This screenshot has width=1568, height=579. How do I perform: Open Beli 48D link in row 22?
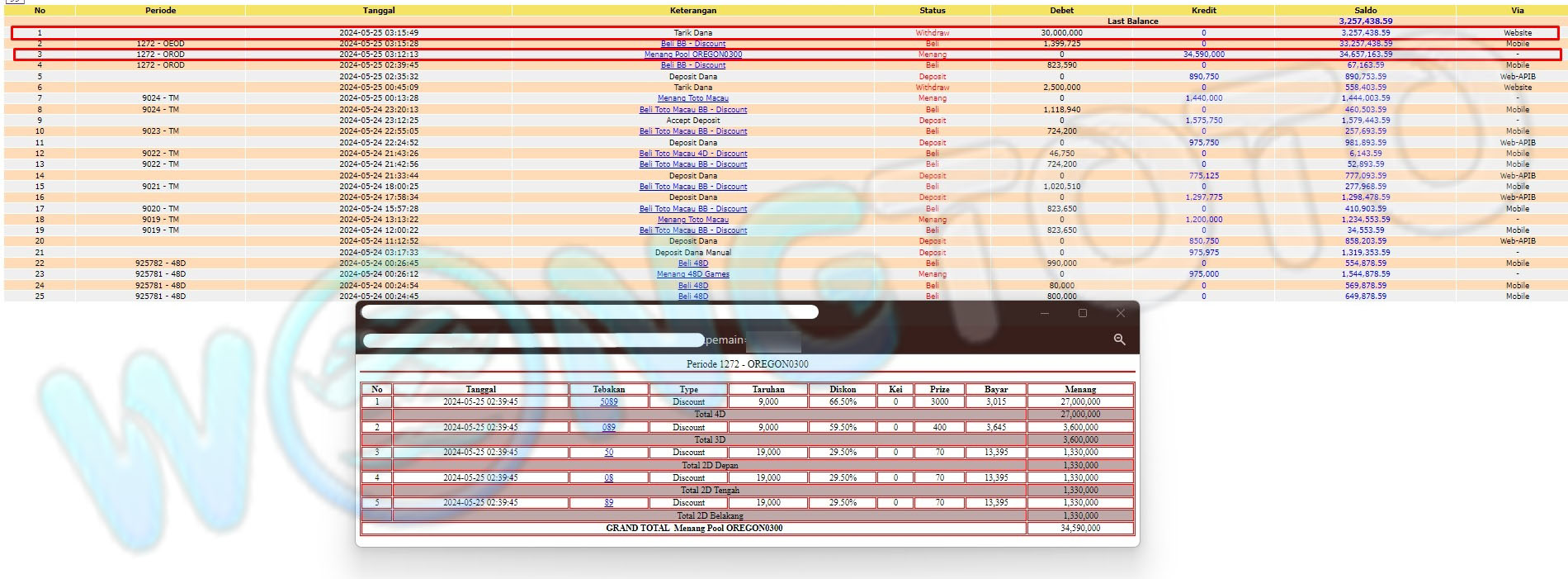tap(692, 263)
